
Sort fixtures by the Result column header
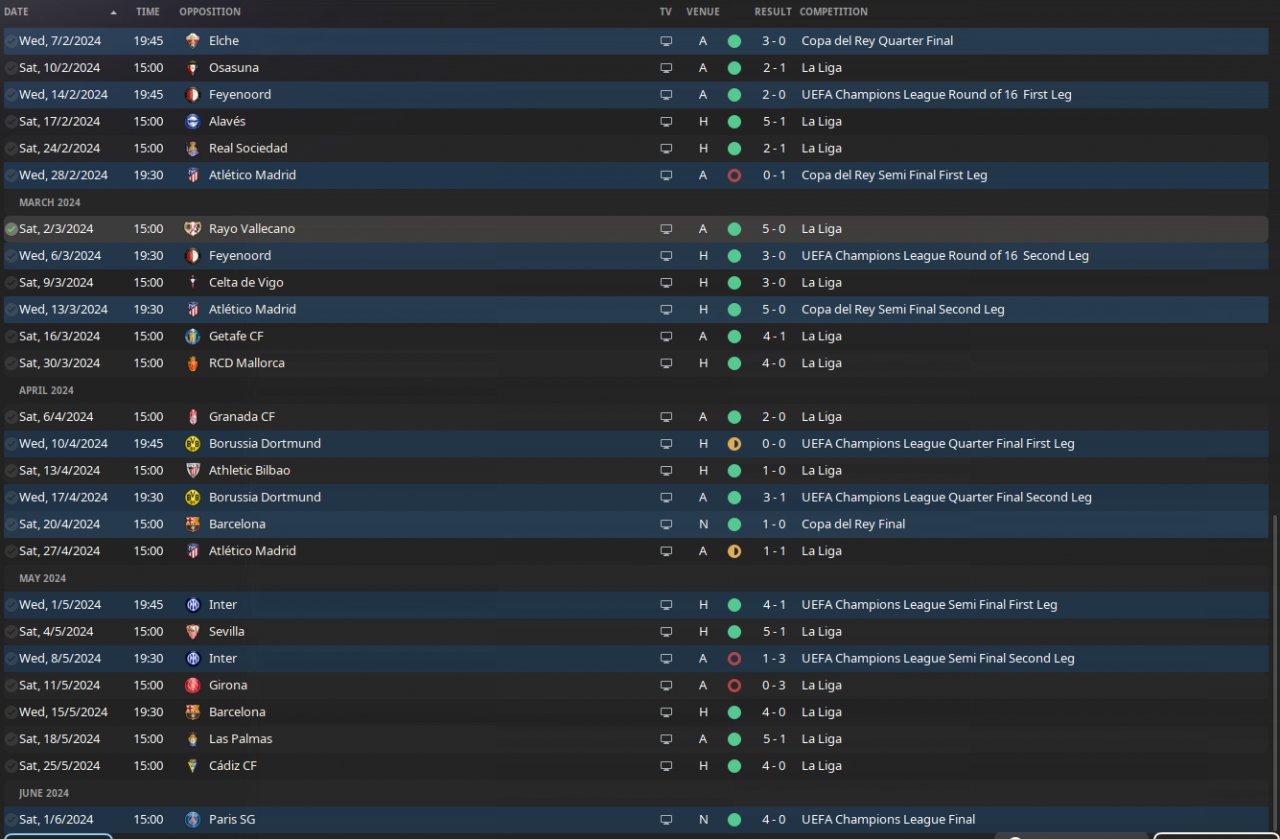tap(772, 12)
